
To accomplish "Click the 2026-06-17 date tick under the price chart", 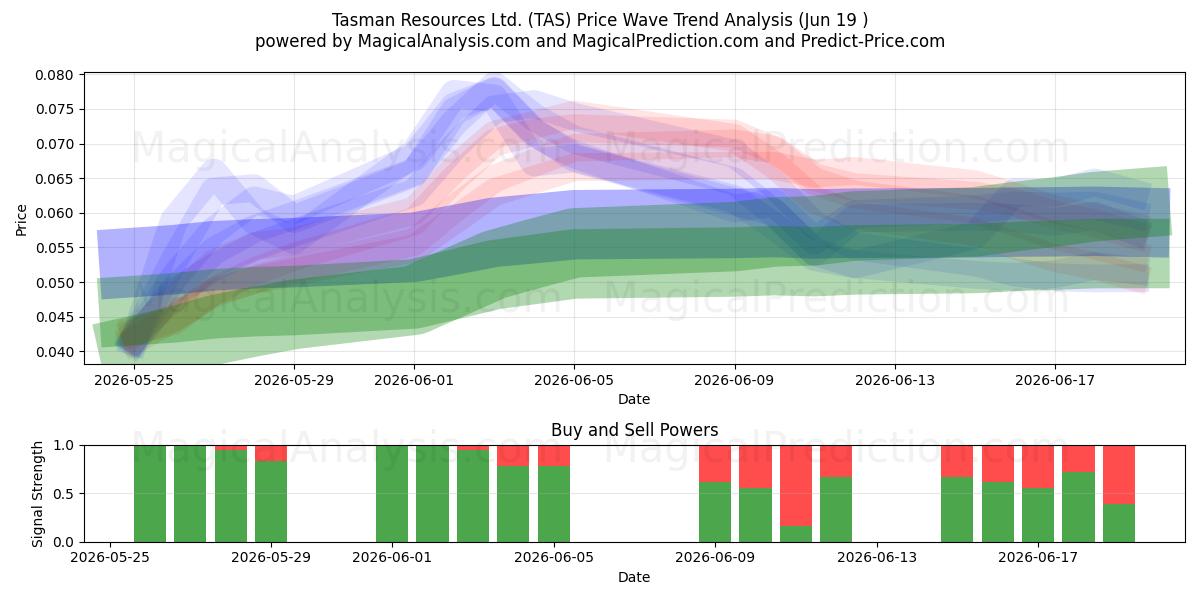I will coord(1055,380).
